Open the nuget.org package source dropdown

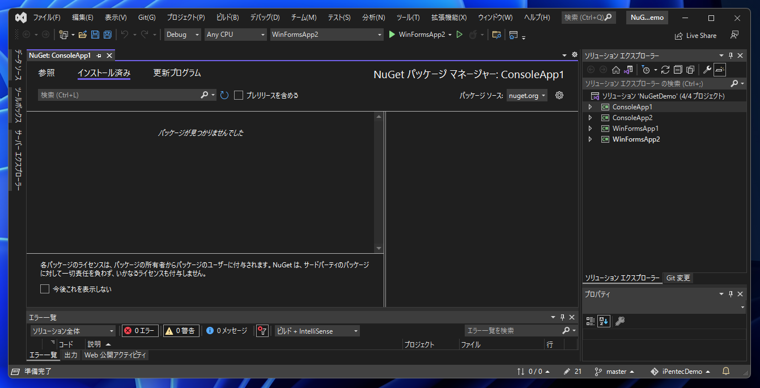[x=527, y=96]
